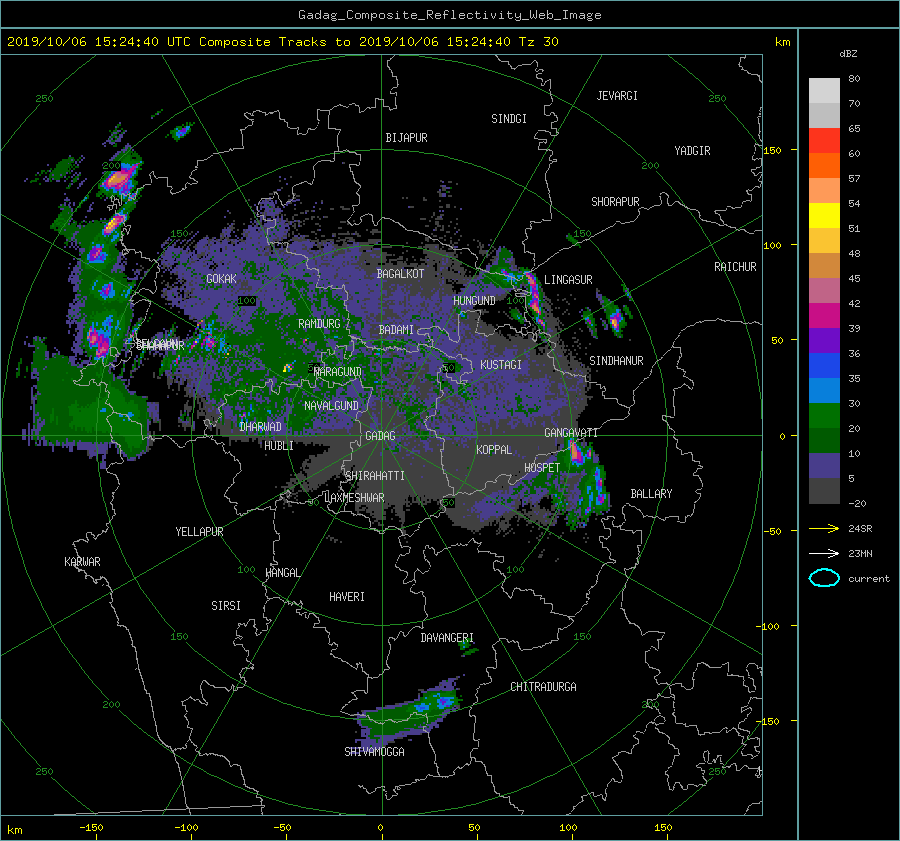This screenshot has height=841, width=900.
Task: Click the 30 dBZ light blue swatch
Action: 824,390
